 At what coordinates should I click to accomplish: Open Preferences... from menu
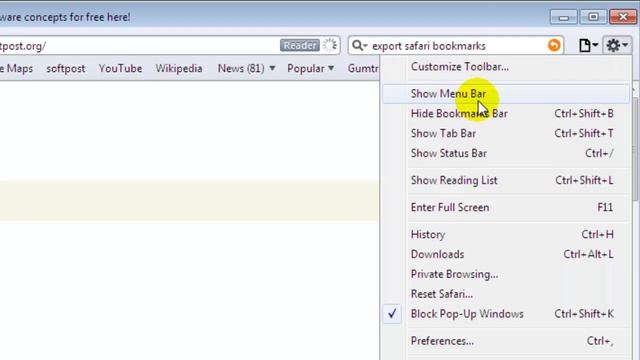(506, 341)
